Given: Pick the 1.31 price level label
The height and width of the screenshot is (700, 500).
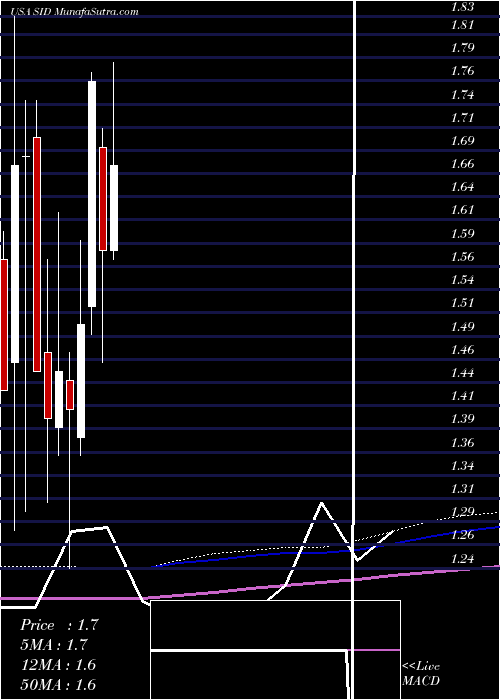Looking at the screenshot, I should tap(463, 488).
